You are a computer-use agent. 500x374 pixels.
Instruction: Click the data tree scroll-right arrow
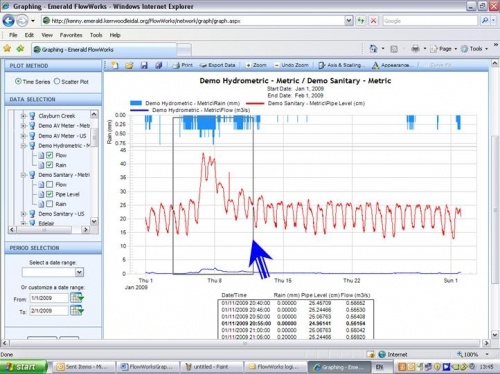[x=85, y=229]
